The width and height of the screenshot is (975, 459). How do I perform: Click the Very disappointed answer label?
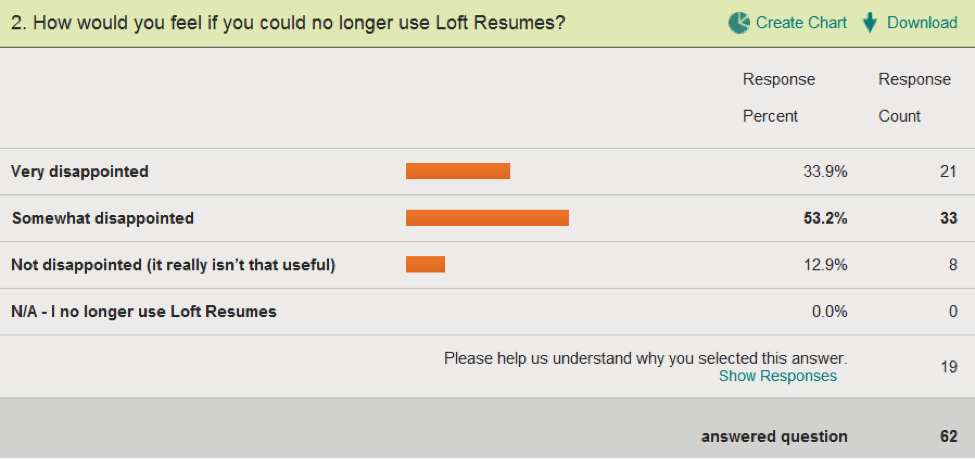pos(80,172)
